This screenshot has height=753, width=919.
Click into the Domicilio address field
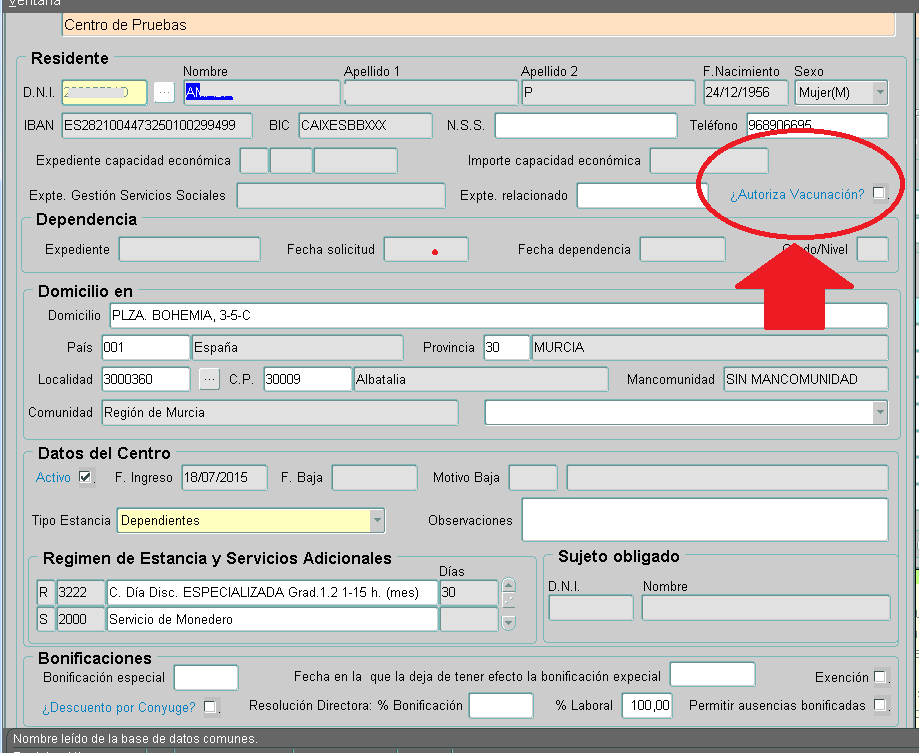496,316
